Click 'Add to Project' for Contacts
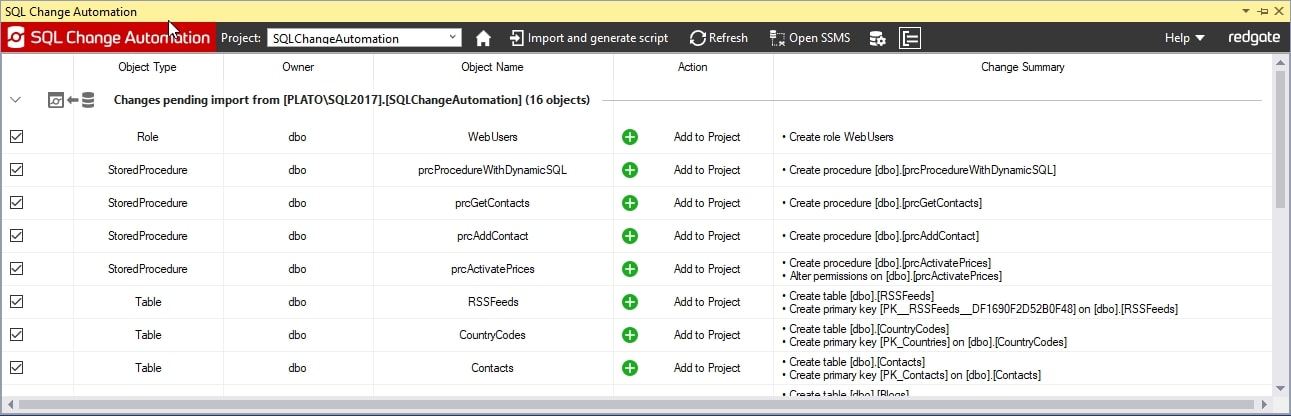Image resolution: width=1291 pixels, height=416 pixels. 707,368
